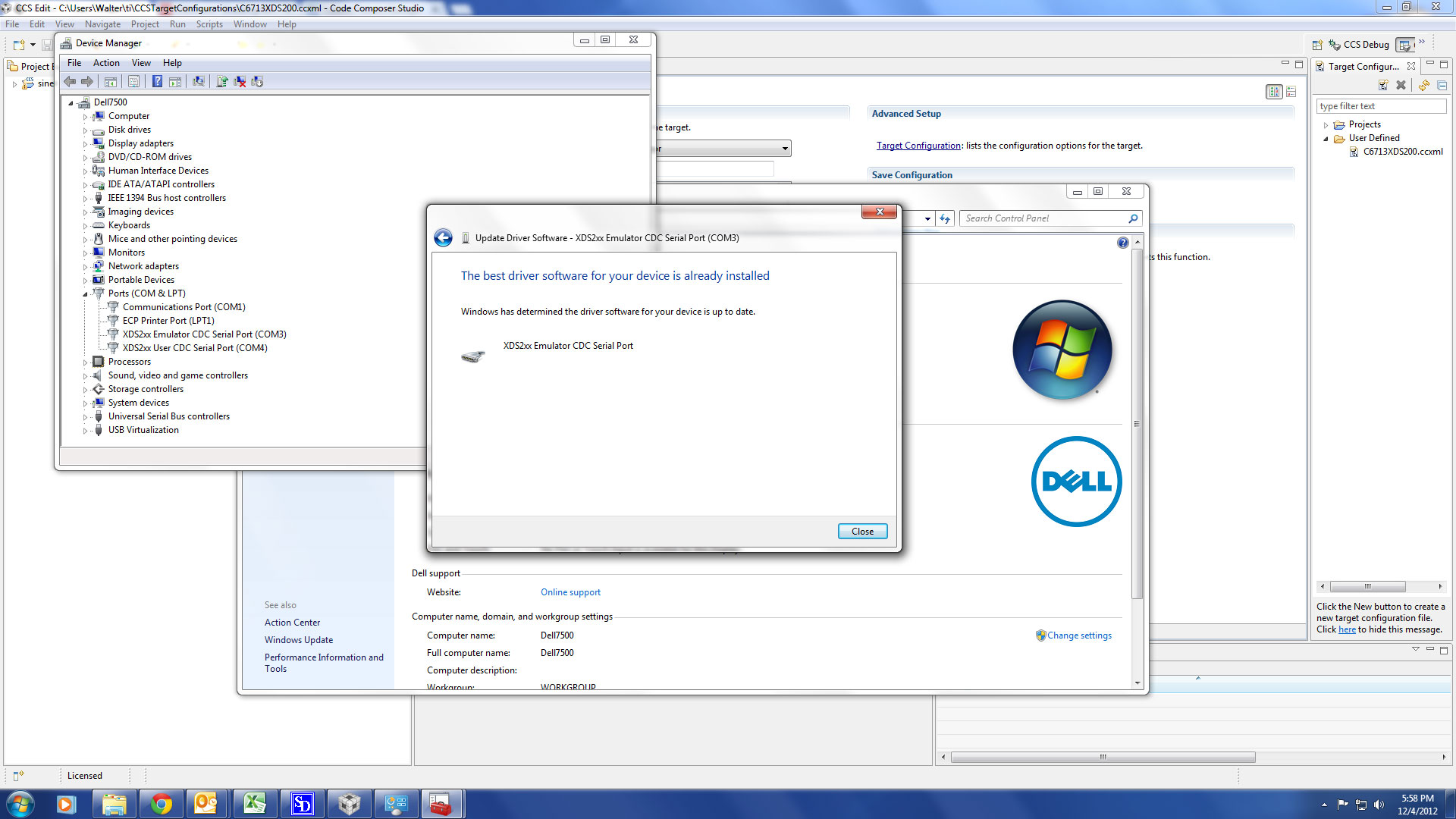The height and width of the screenshot is (819, 1456).
Task: Click the Close button on driver update dialog
Action: pyautogui.click(x=861, y=530)
